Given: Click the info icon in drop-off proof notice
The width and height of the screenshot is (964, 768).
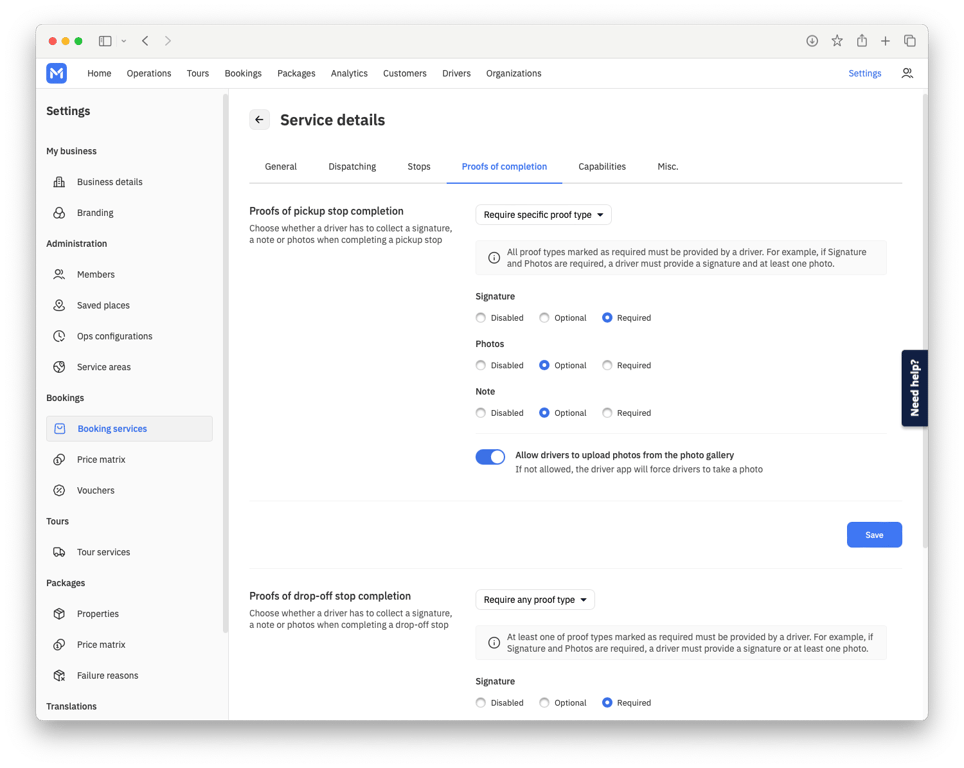Looking at the screenshot, I should (x=494, y=643).
